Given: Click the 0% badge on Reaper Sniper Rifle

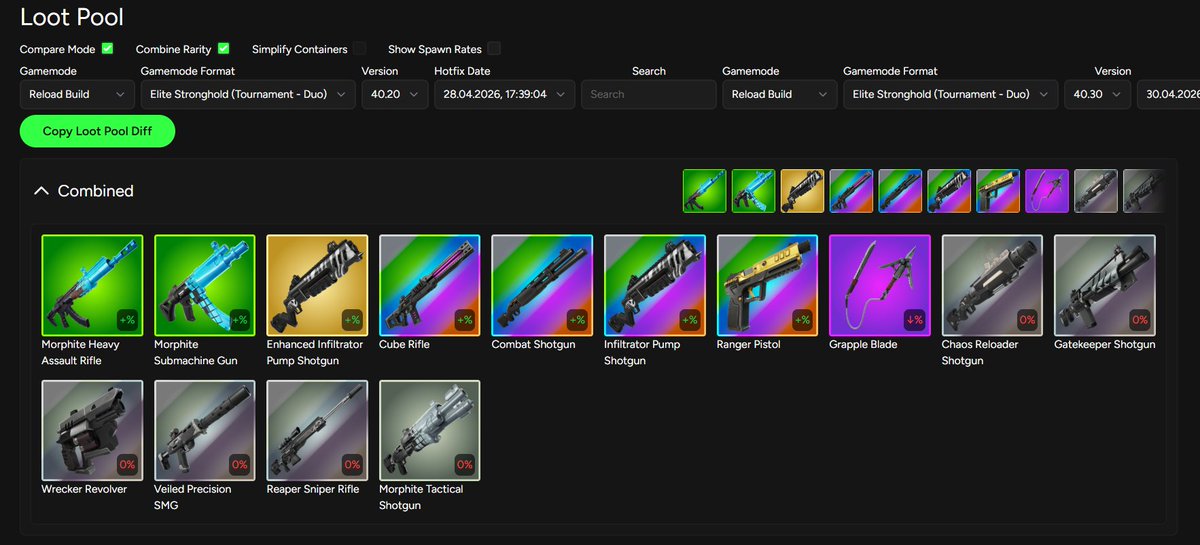Looking at the screenshot, I should (x=352, y=465).
